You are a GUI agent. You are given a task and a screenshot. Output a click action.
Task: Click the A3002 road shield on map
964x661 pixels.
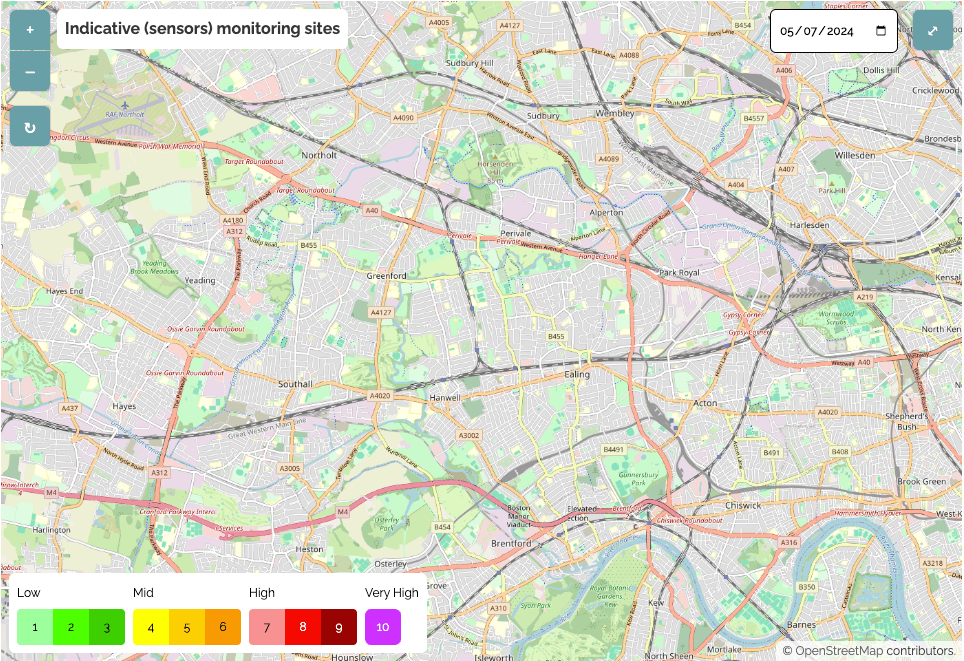(x=468, y=435)
